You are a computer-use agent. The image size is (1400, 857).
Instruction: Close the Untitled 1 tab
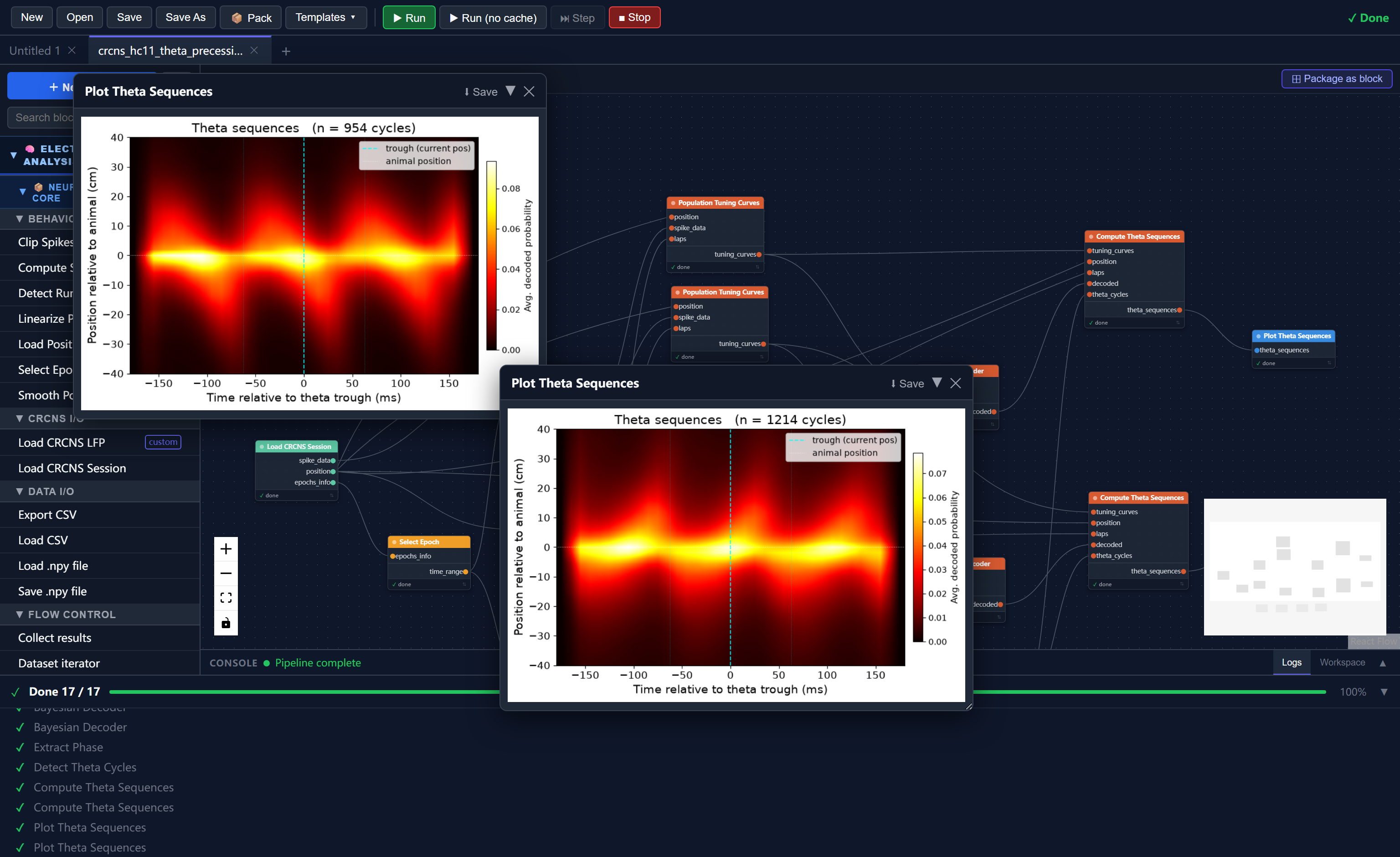(72, 50)
